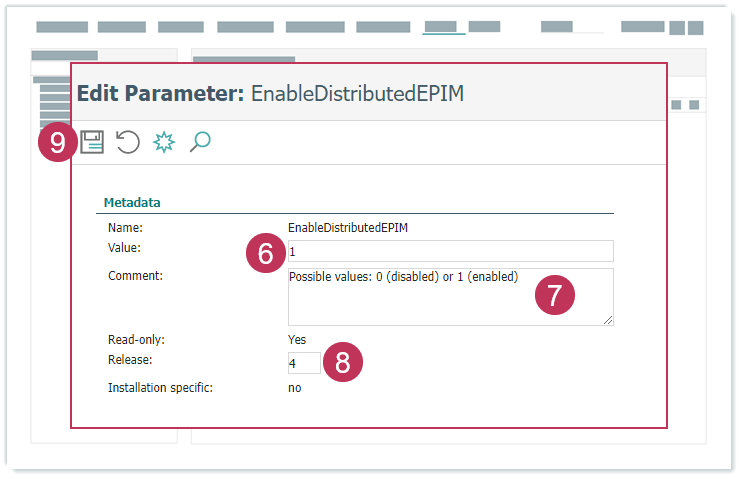Click the red callout badge 6

click(265, 254)
